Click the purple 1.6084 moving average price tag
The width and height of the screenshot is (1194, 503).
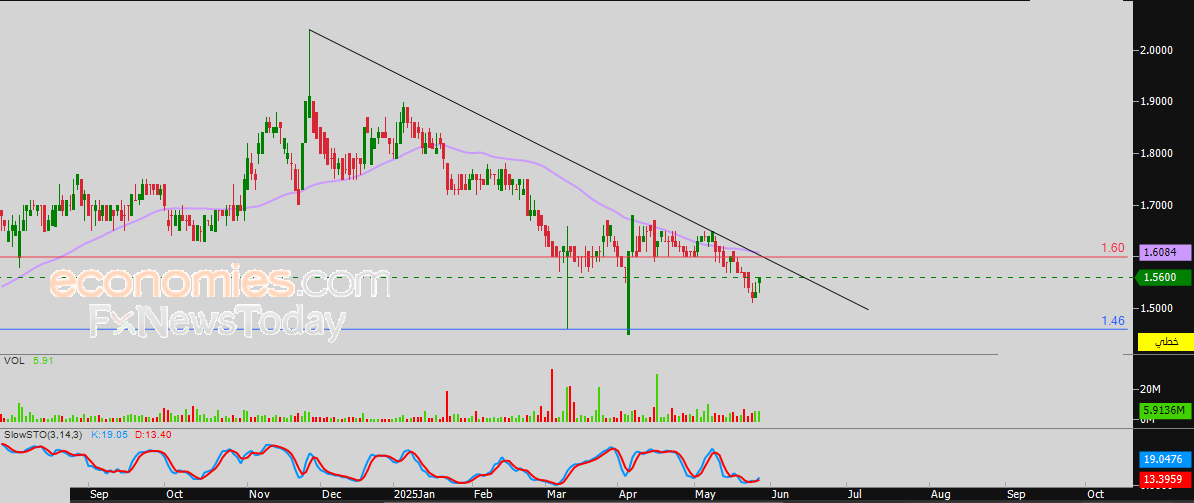[1164, 251]
